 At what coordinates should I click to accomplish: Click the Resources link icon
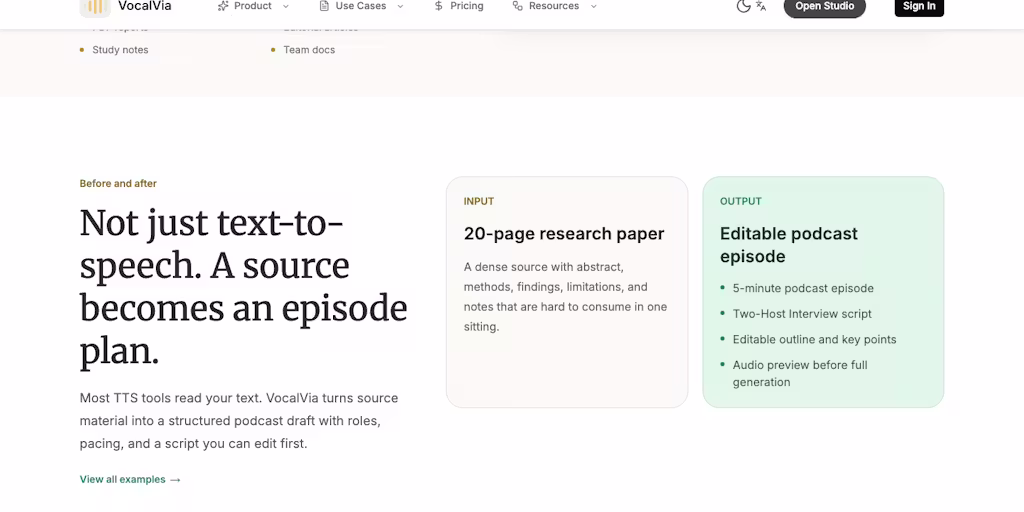coord(517,6)
